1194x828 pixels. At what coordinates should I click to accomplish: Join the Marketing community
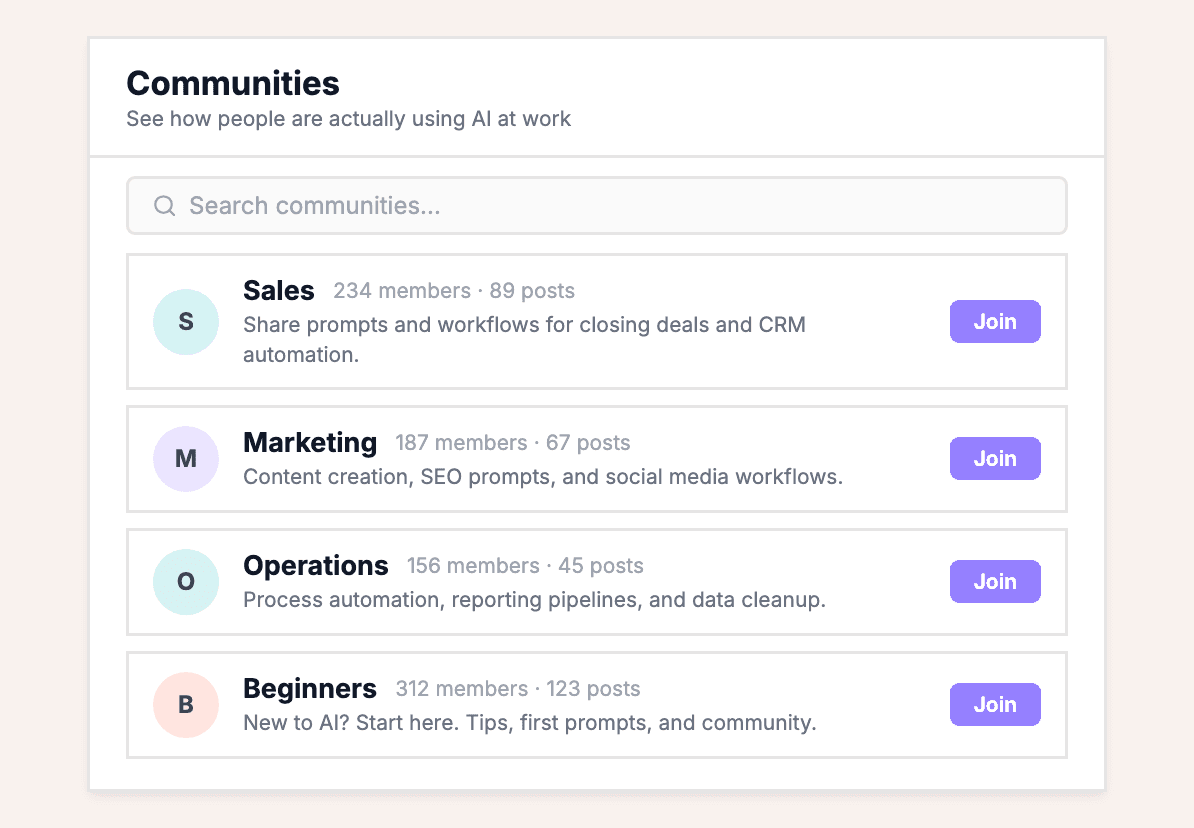[x=994, y=459]
